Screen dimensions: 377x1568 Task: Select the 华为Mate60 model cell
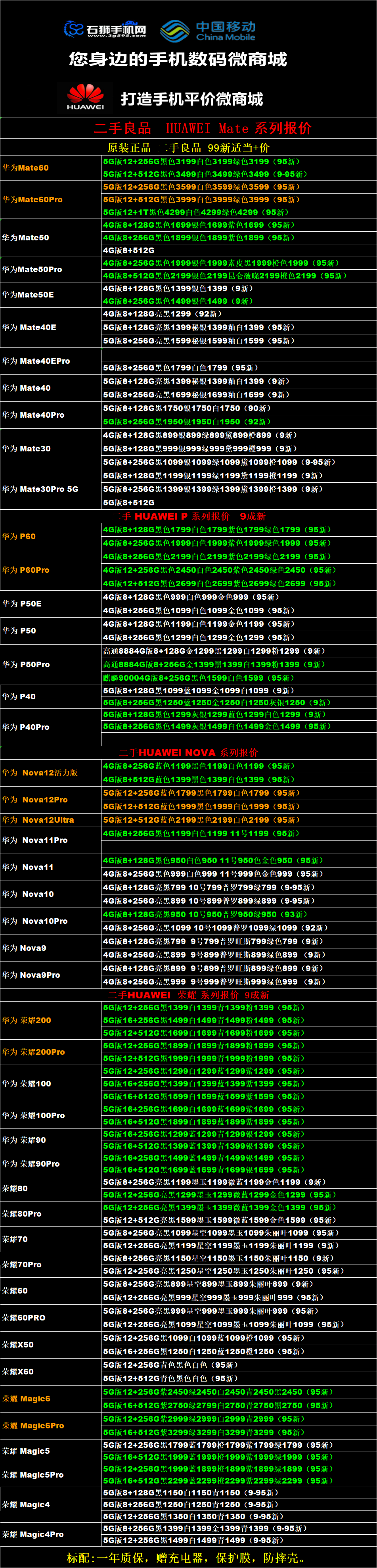50,168
